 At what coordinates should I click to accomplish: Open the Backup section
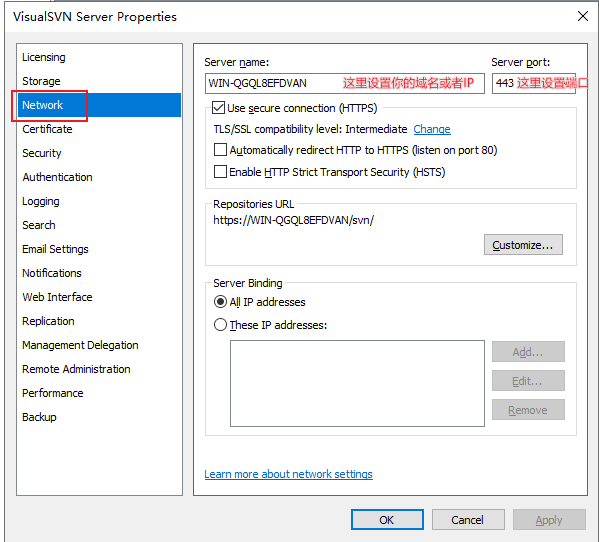39,417
